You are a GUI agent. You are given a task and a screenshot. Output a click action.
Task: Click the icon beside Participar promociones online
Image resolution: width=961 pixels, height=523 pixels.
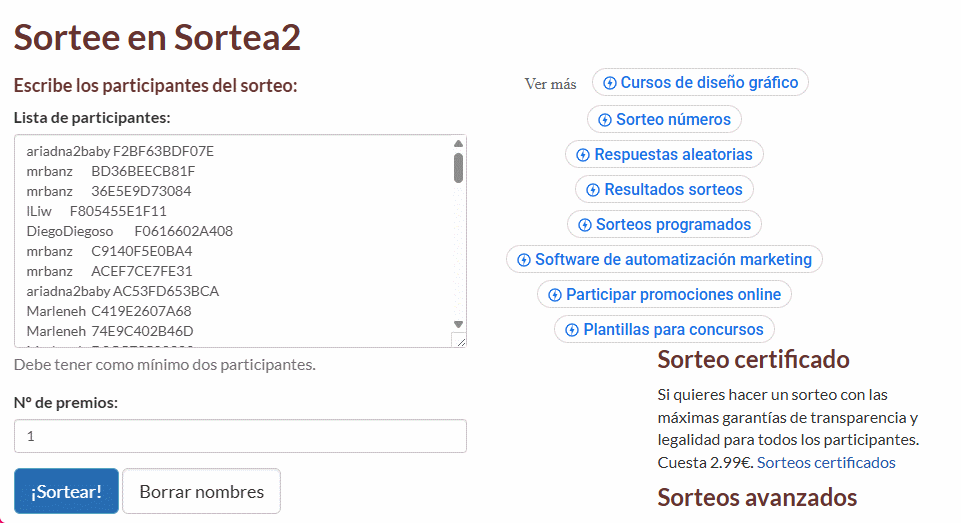(x=555, y=295)
